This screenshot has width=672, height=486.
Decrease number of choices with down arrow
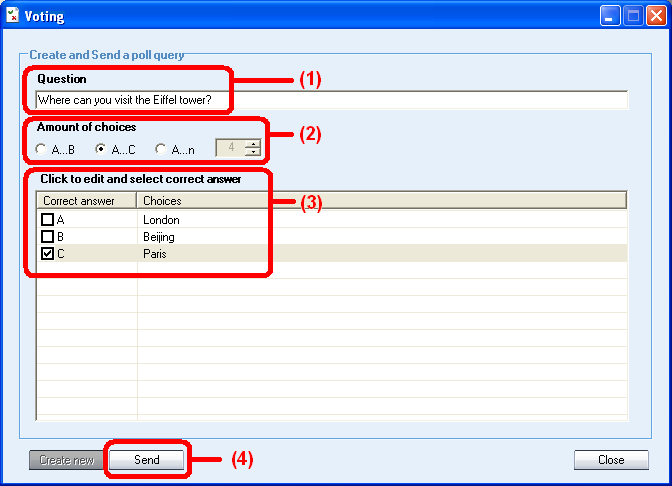coord(252,154)
